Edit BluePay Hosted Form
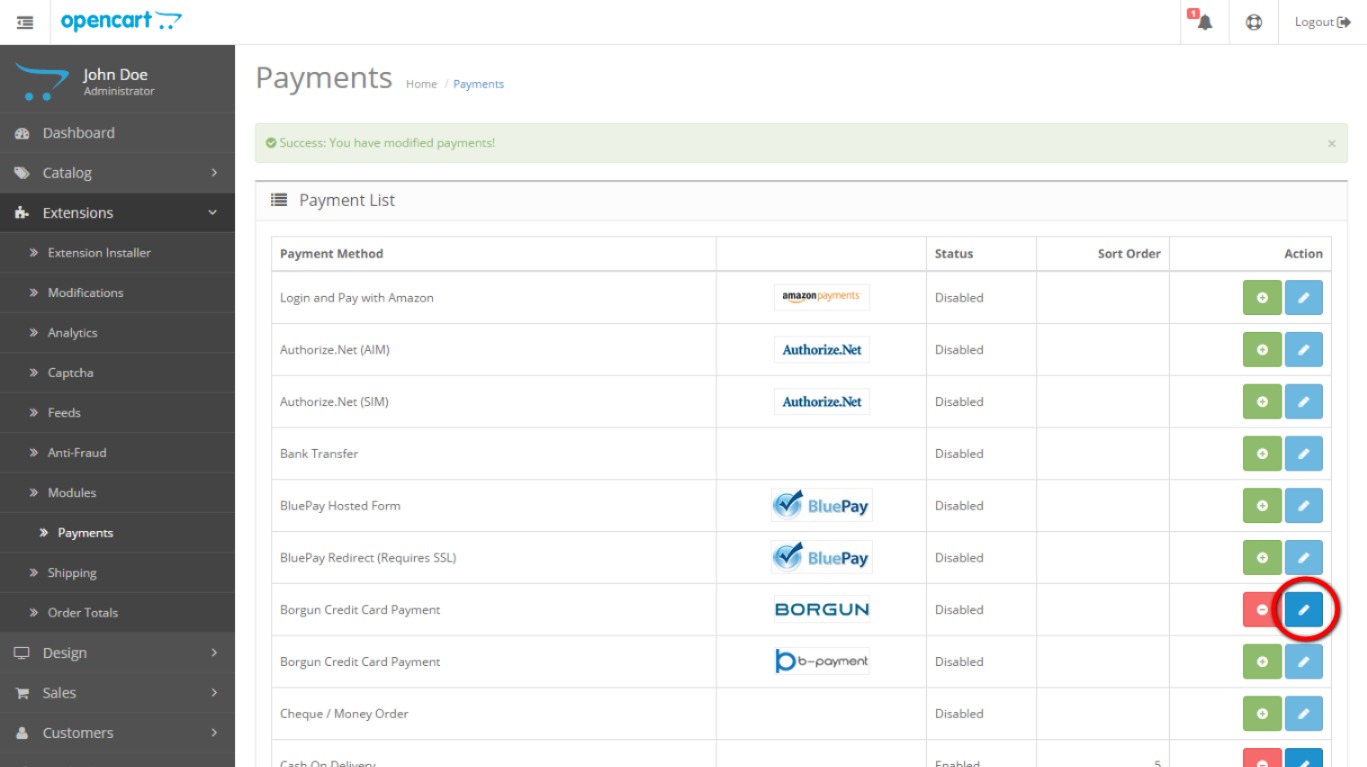The image size is (1367, 767). point(1303,506)
